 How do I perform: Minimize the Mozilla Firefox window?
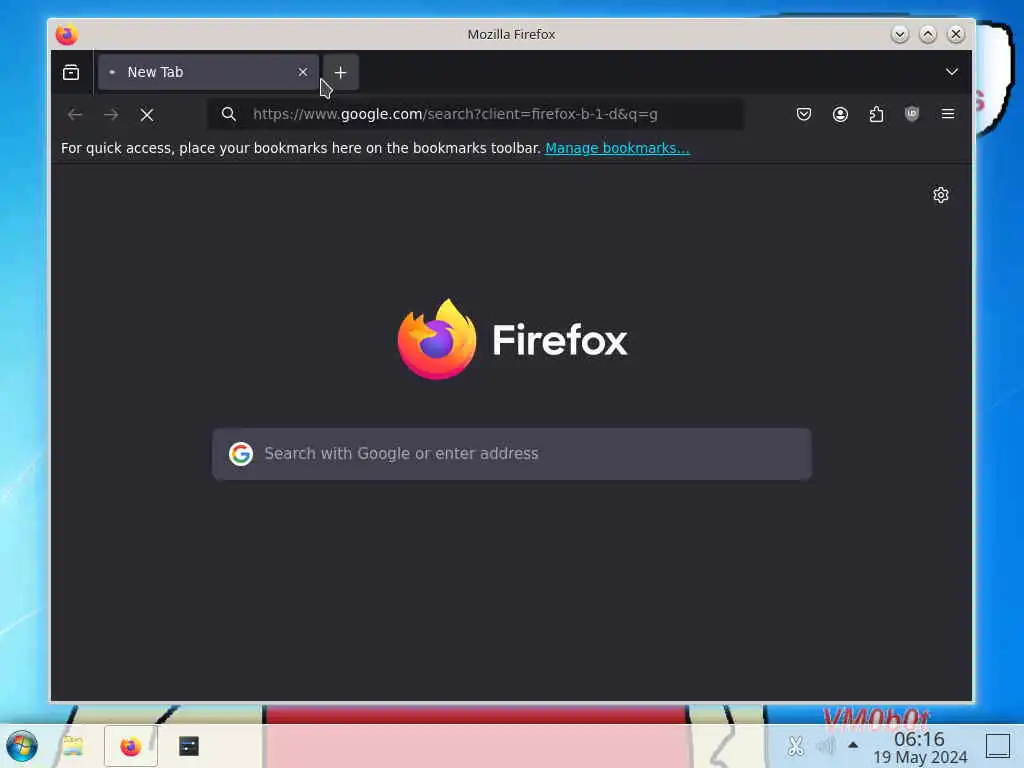pyautogui.click(x=899, y=34)
